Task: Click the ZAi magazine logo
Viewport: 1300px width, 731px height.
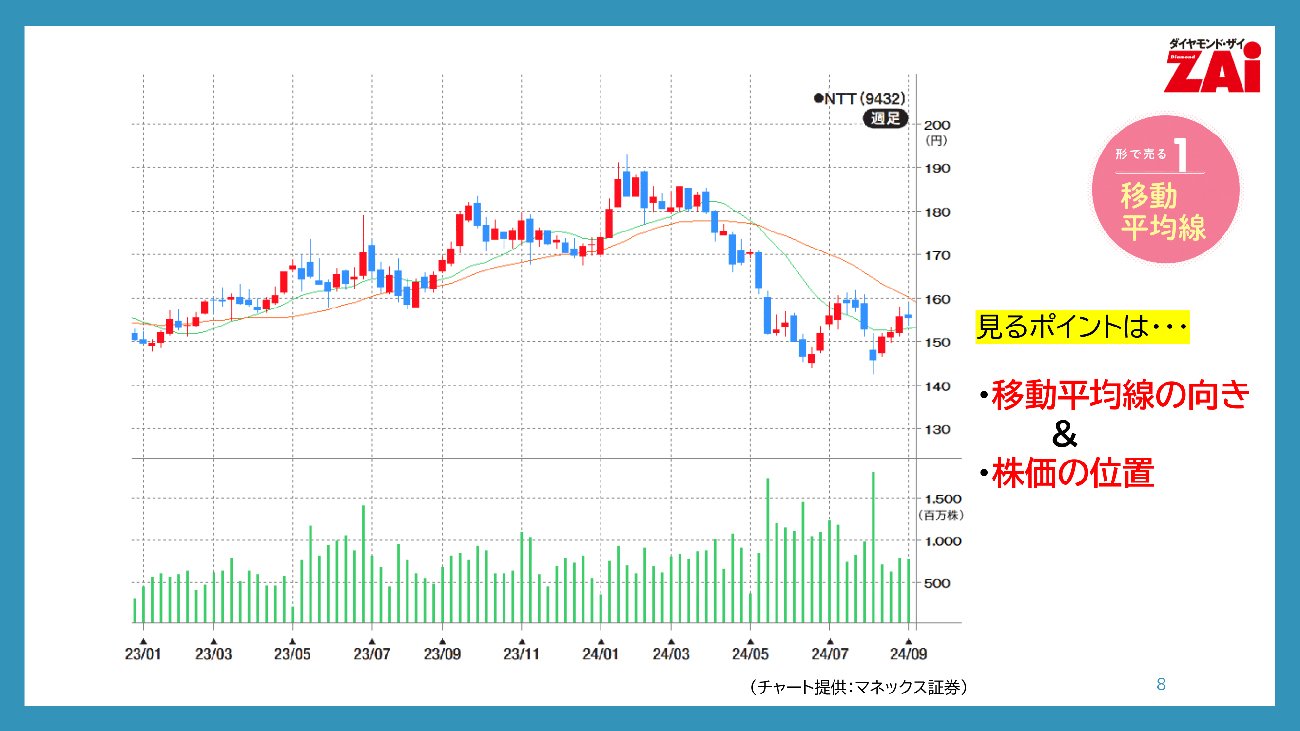Action: (x=1214, y=68)
